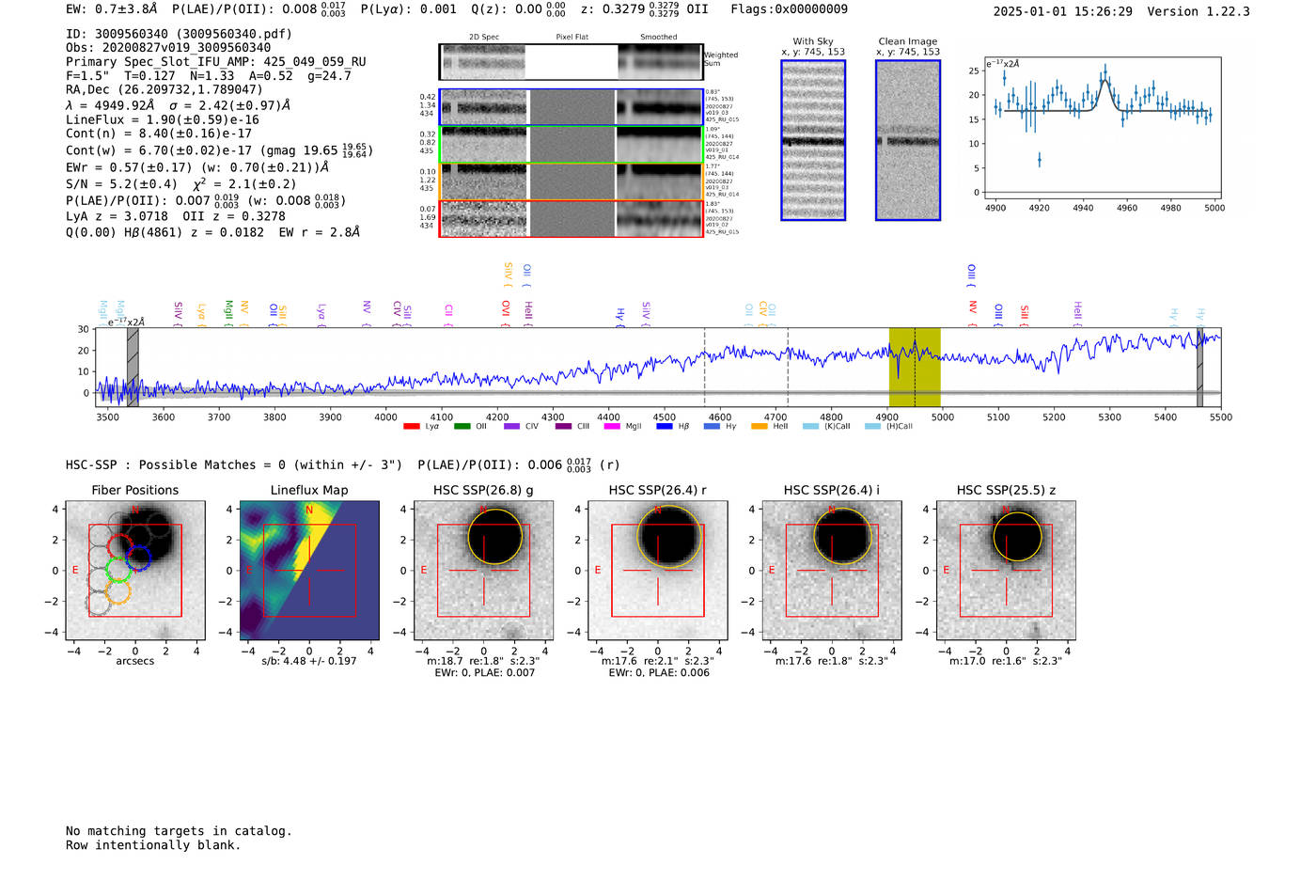Open the HSC SSP(26.4) i cutout
This screenshot has width=1316, height=896.
point(832,571)
